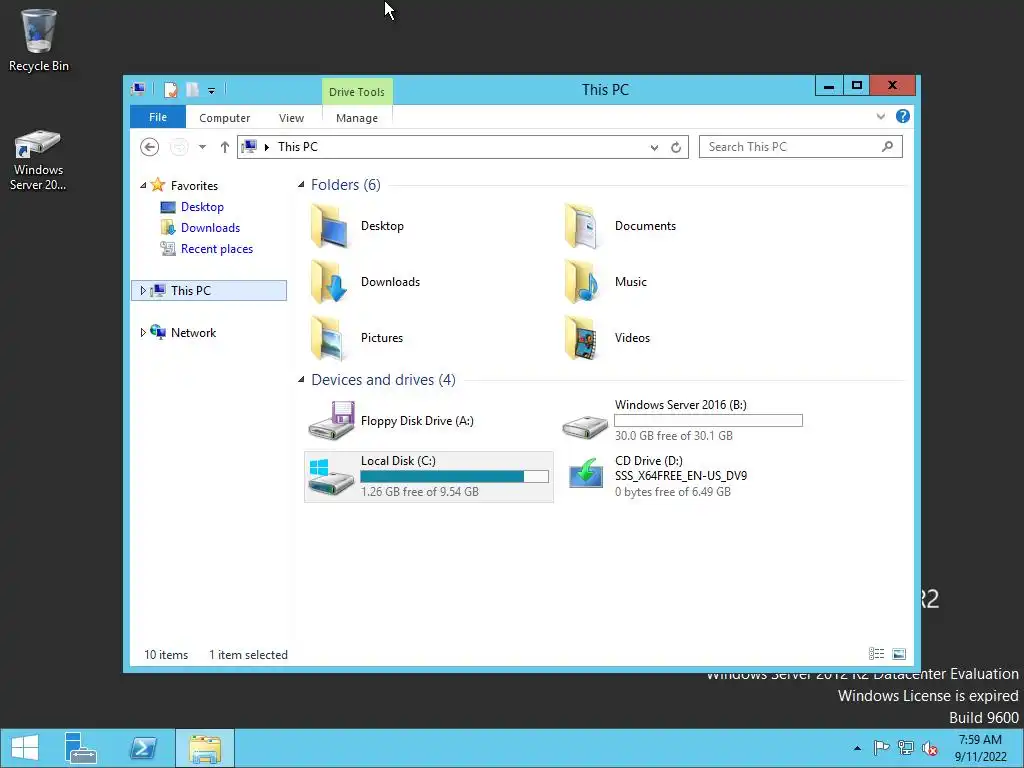
Task: Open Action Center flag icon
Action: coord(881,748)
